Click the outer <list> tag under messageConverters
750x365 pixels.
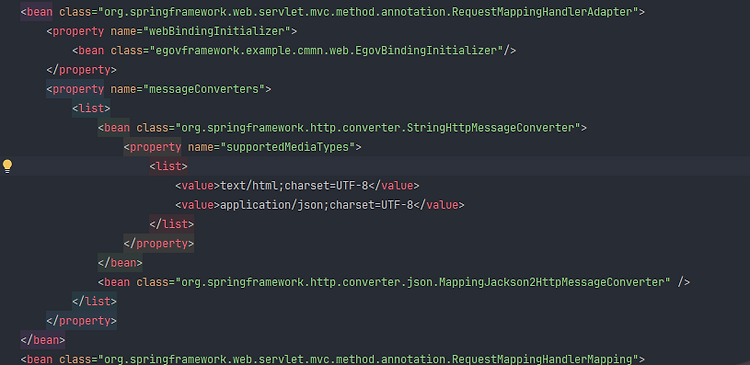(91, 108)
